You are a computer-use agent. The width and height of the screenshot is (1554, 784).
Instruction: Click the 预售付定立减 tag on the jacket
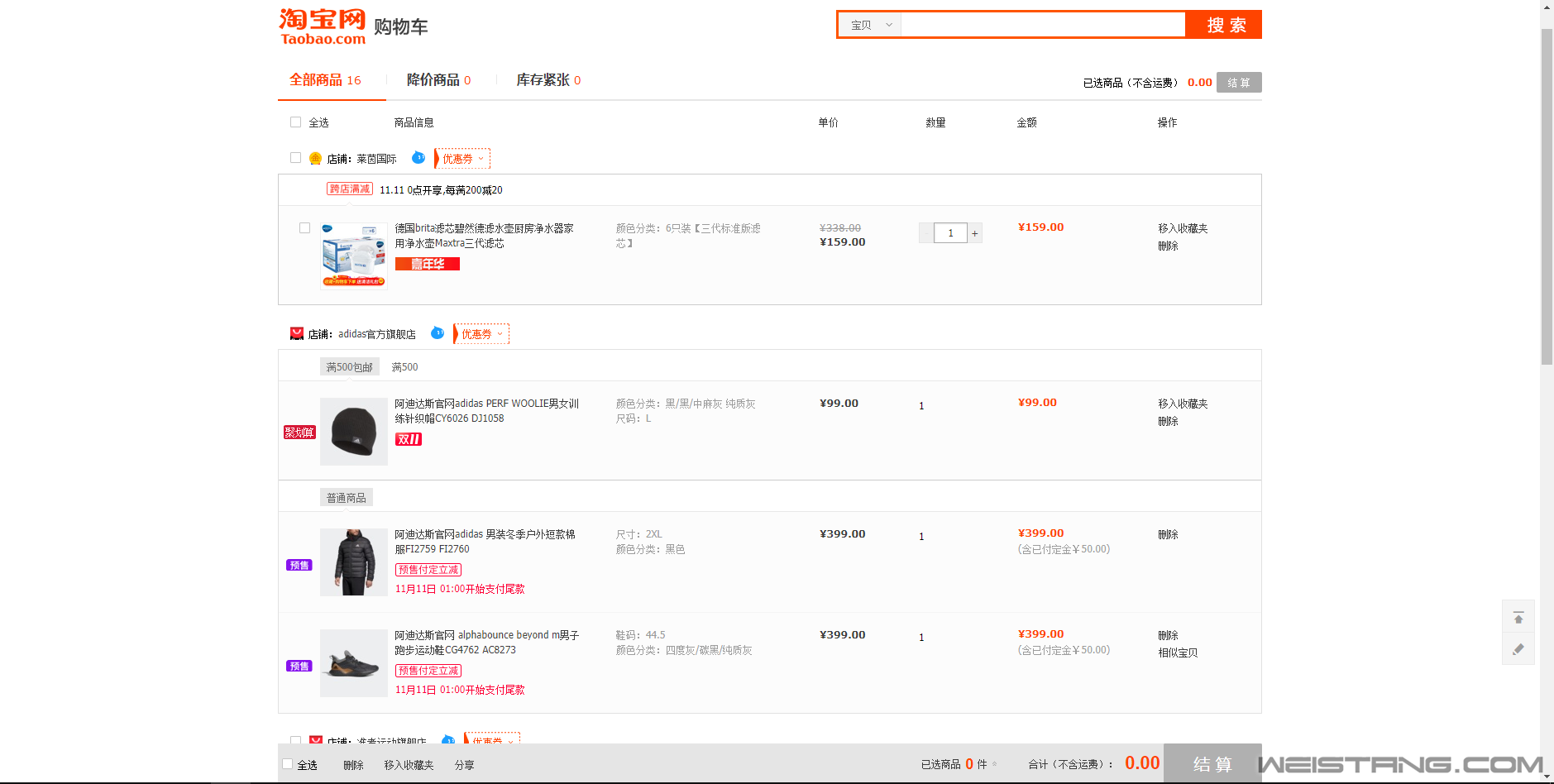click(428, 570)
